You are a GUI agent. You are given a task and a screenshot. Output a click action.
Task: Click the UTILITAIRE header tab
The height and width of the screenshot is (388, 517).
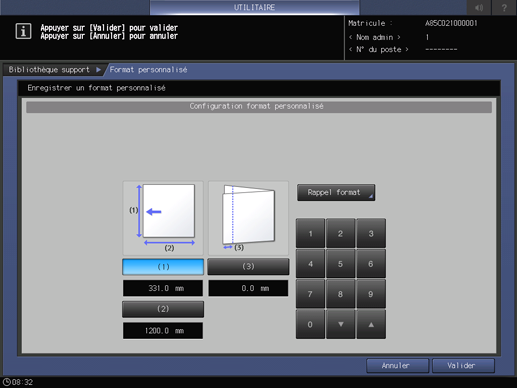pyautogui.click(x=254, y=7)
